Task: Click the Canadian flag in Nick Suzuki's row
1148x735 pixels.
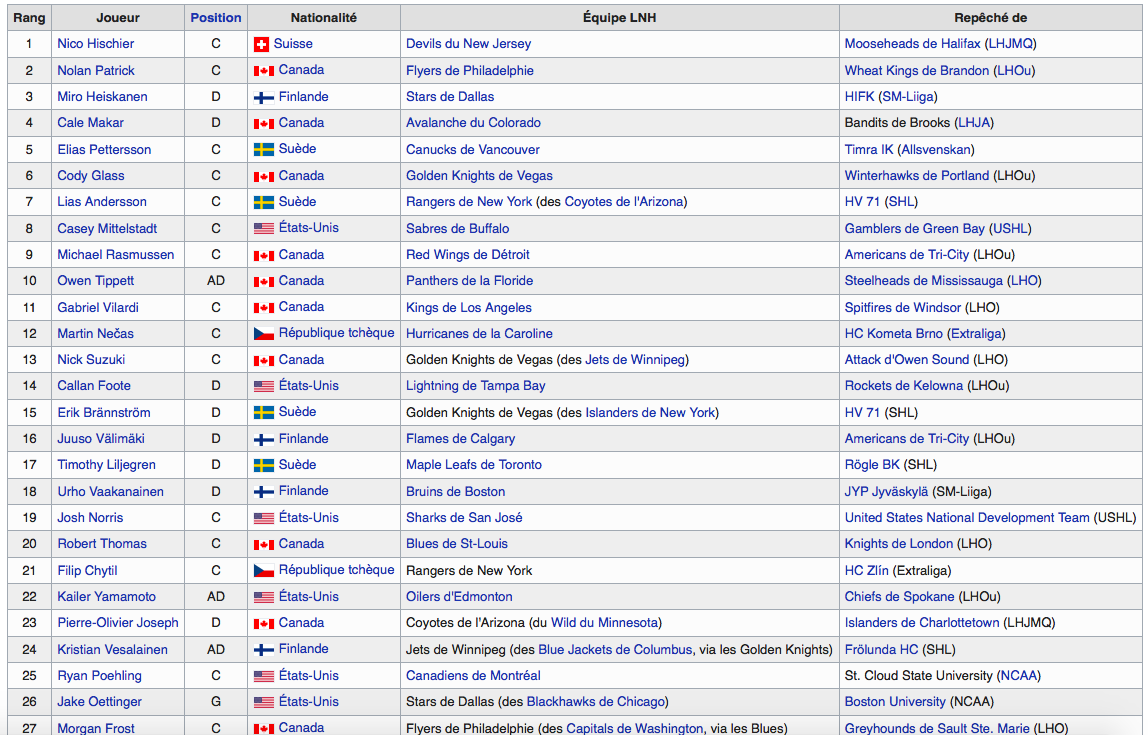Action: coord(264,360)
